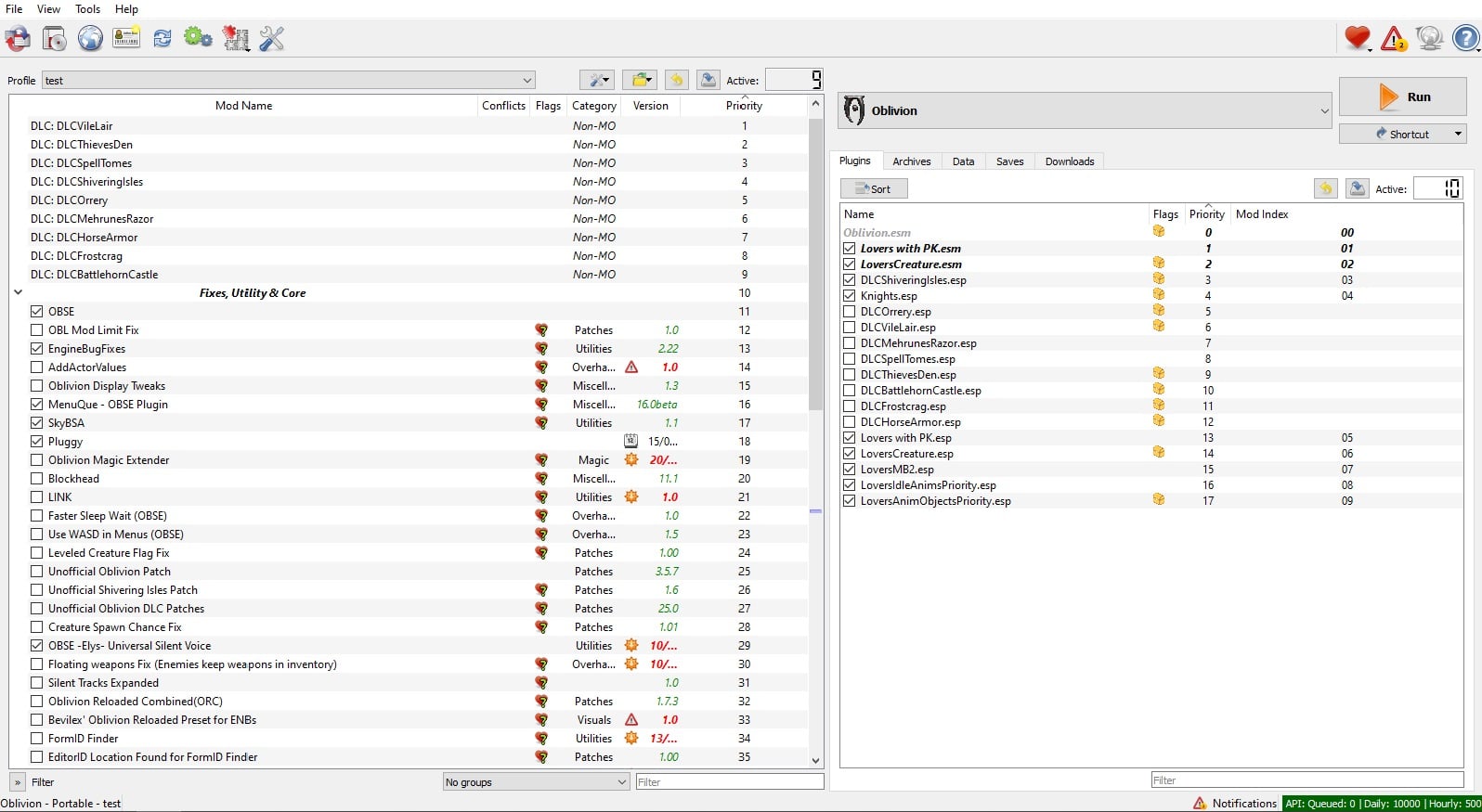The width and height of the screenshot is (1482, 812).
Task: Click the Sort plugins button
Action: coord(874,188)
